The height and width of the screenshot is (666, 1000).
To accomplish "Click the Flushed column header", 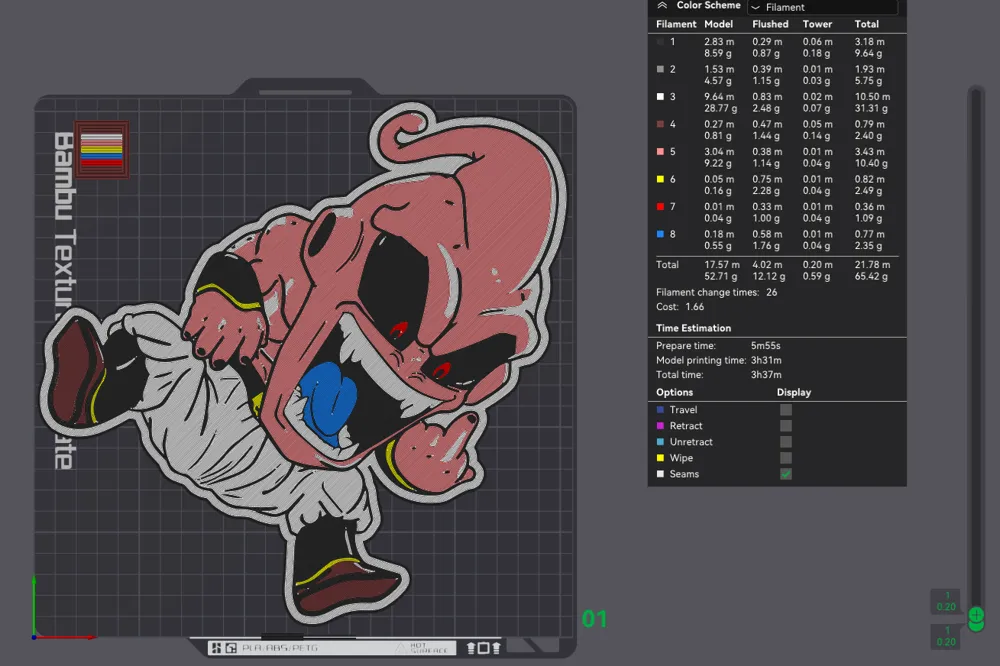I will point(770,24).
